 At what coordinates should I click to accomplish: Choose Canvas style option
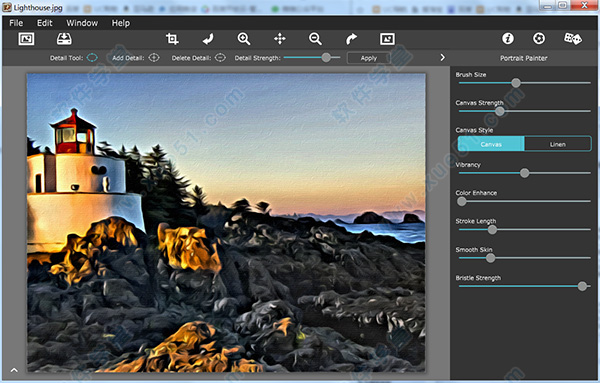[491, 144]
